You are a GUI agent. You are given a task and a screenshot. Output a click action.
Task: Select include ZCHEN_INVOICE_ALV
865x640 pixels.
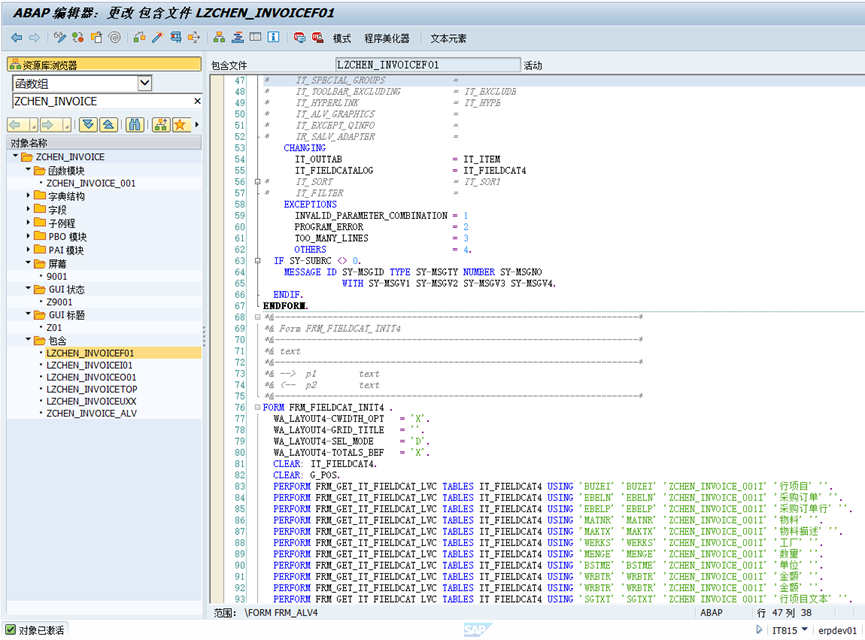click(92, 413)
